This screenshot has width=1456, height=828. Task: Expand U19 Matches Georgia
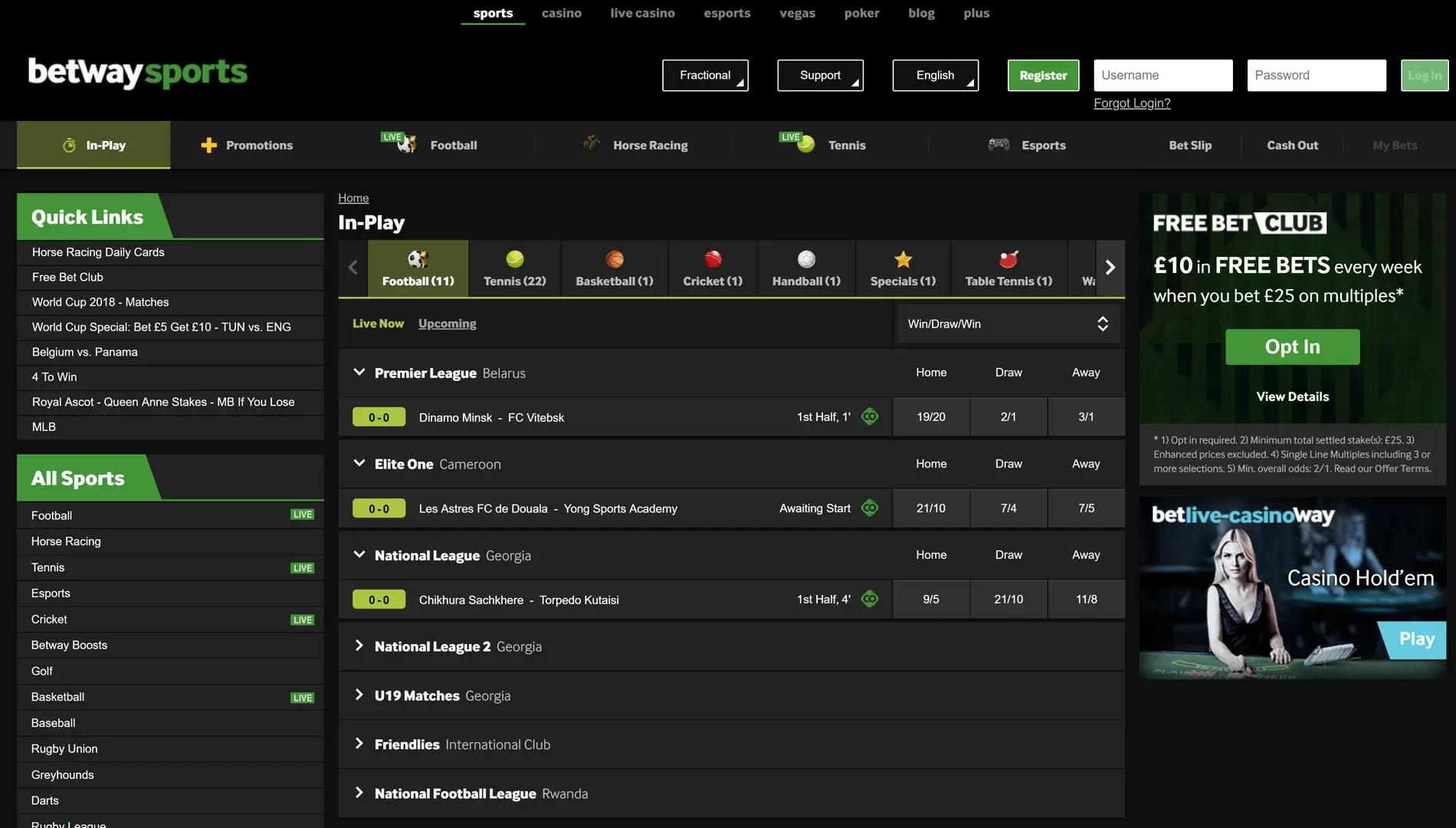359,695
